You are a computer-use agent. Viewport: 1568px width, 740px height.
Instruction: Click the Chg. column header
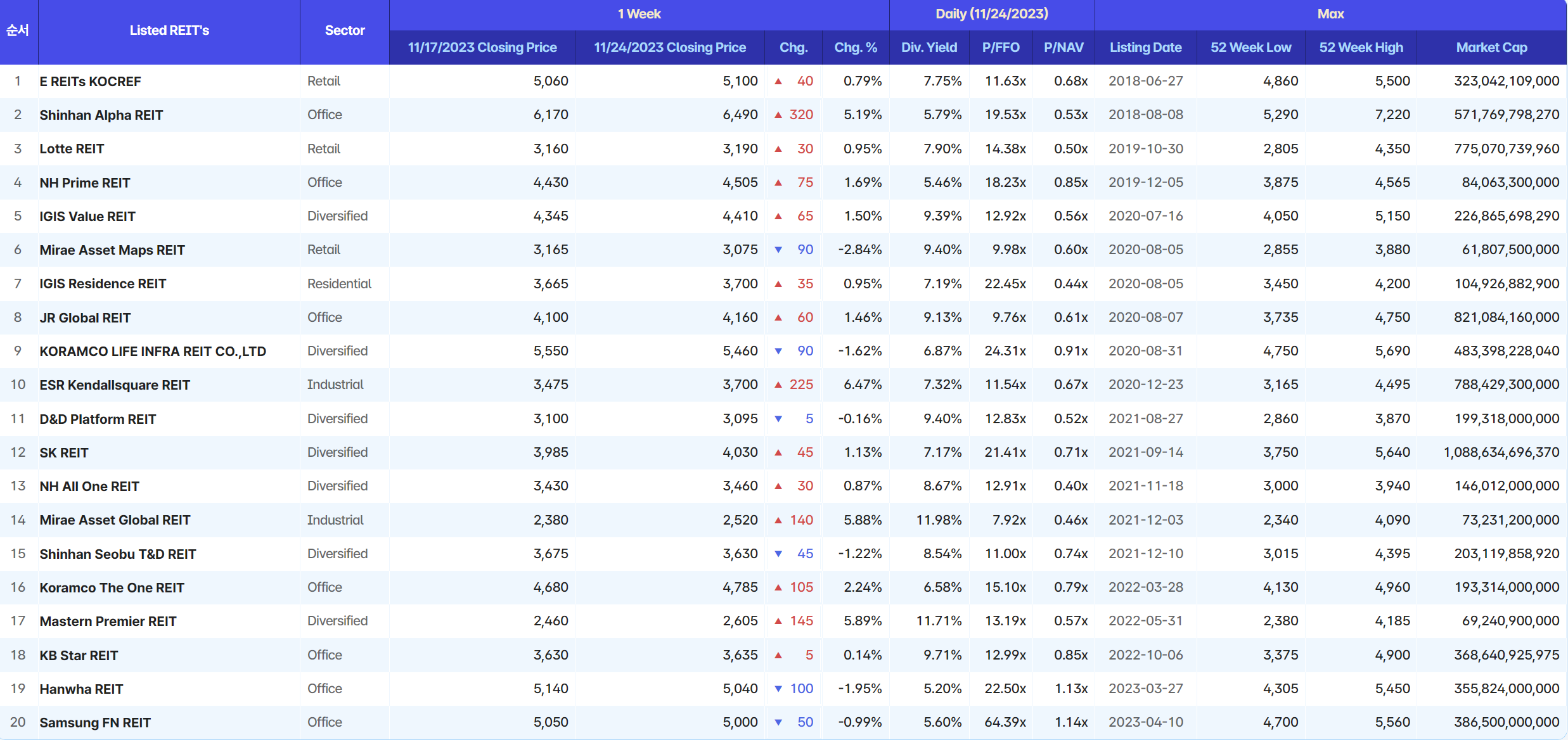[x=794, y=48]
